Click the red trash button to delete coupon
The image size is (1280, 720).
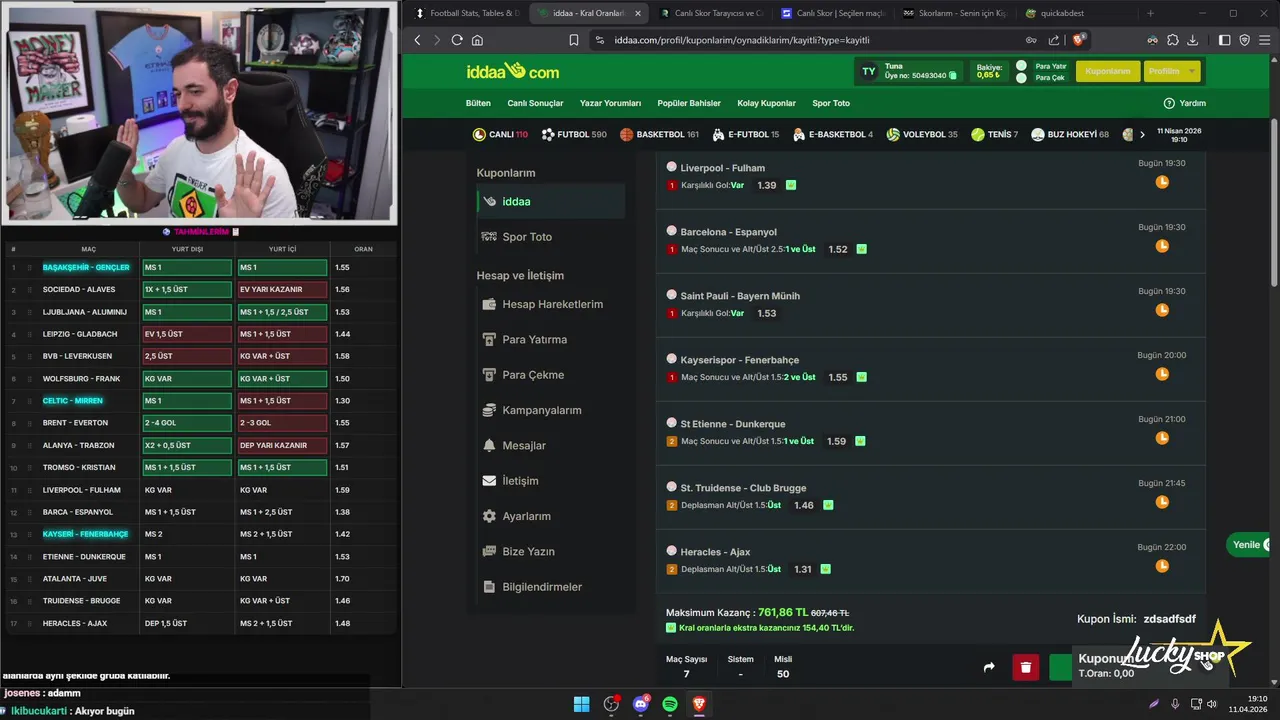(x=1026, y=668)
